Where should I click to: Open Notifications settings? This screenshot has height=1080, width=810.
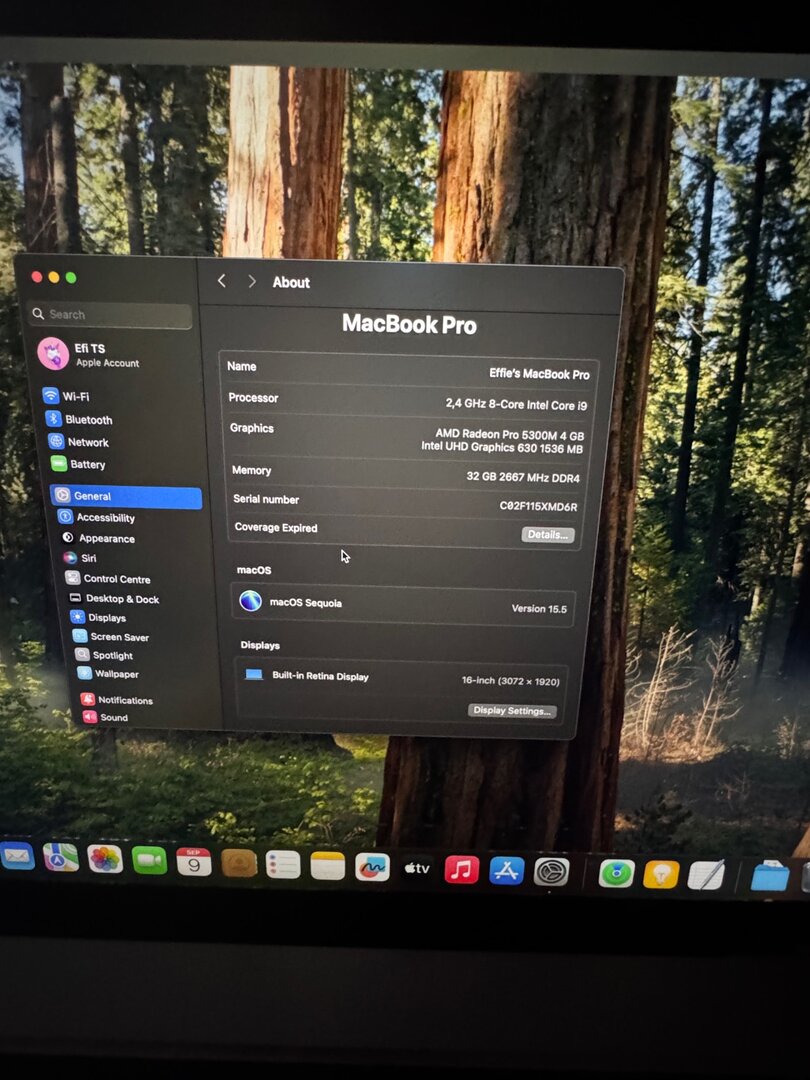pyautogui.click(x=117, y=700)
